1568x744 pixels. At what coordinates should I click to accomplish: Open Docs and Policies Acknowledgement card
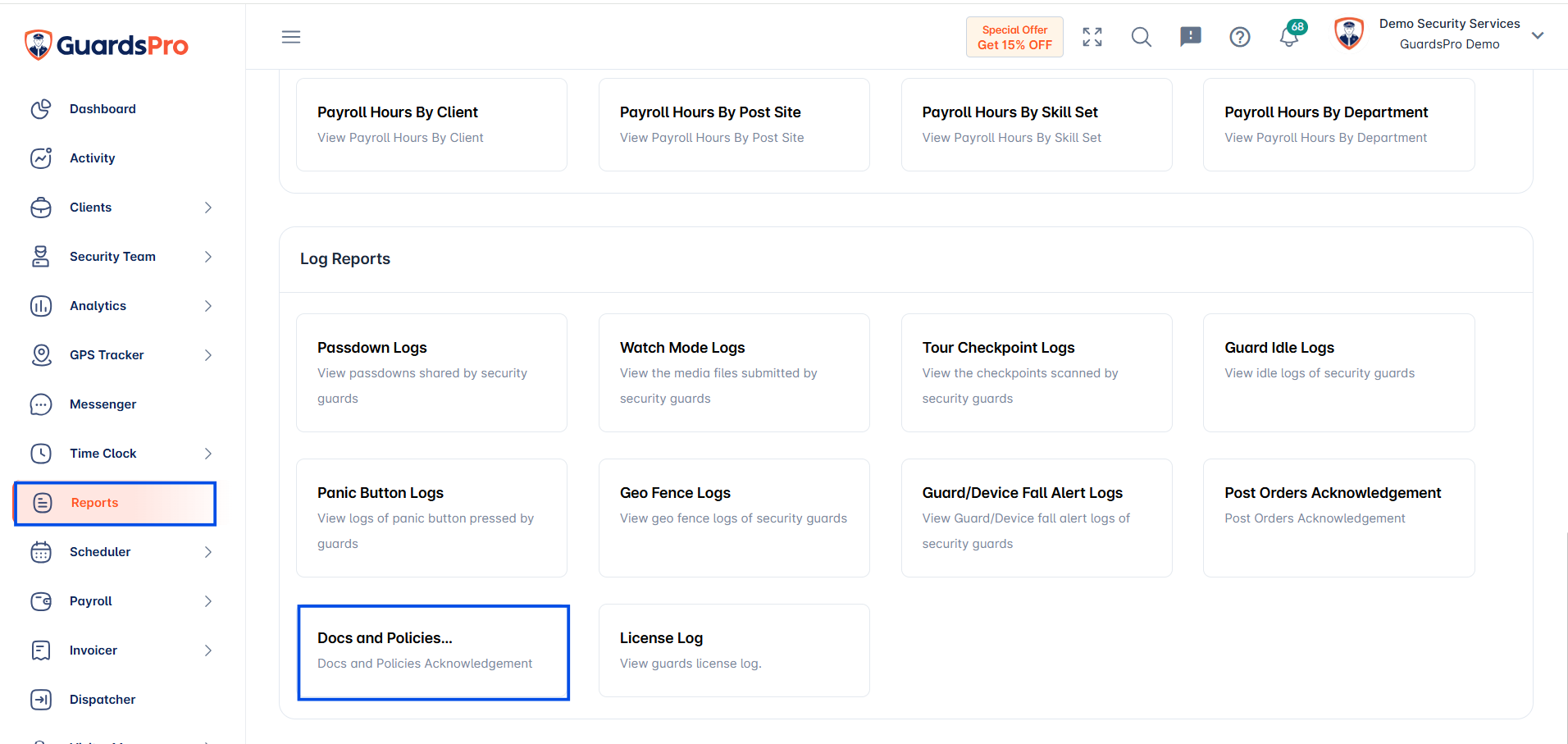tap(433, 652)
